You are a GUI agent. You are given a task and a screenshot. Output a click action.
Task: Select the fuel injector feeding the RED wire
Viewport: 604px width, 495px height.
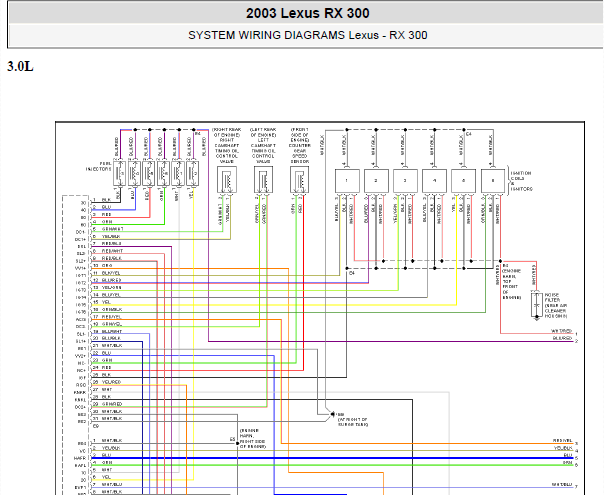click(149, 173)
